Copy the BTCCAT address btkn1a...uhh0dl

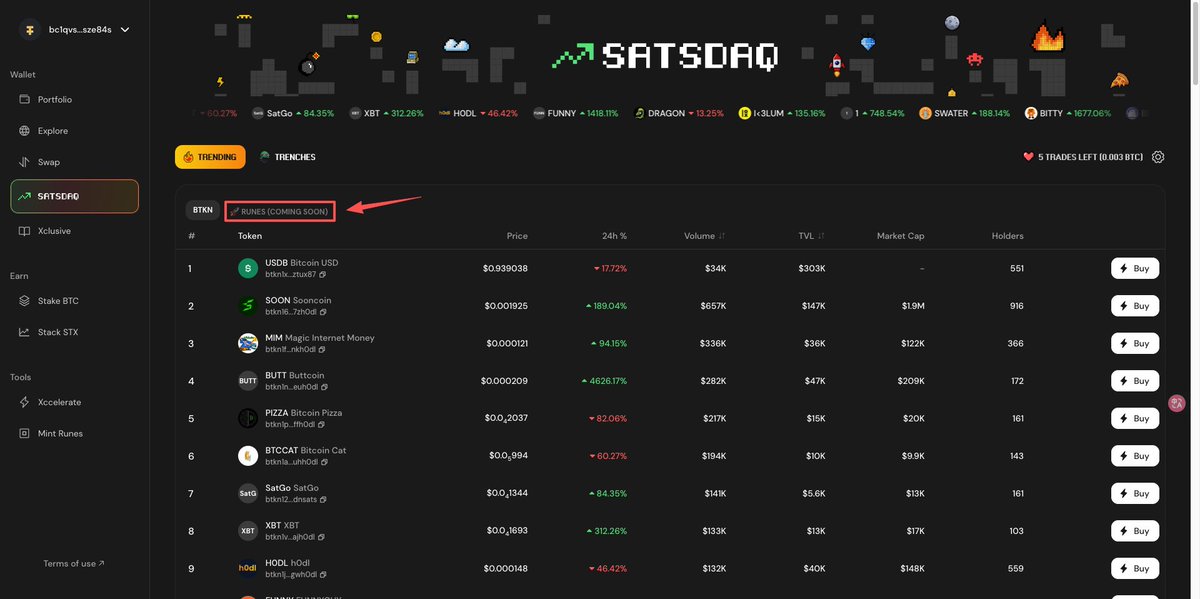pos(325,462)
